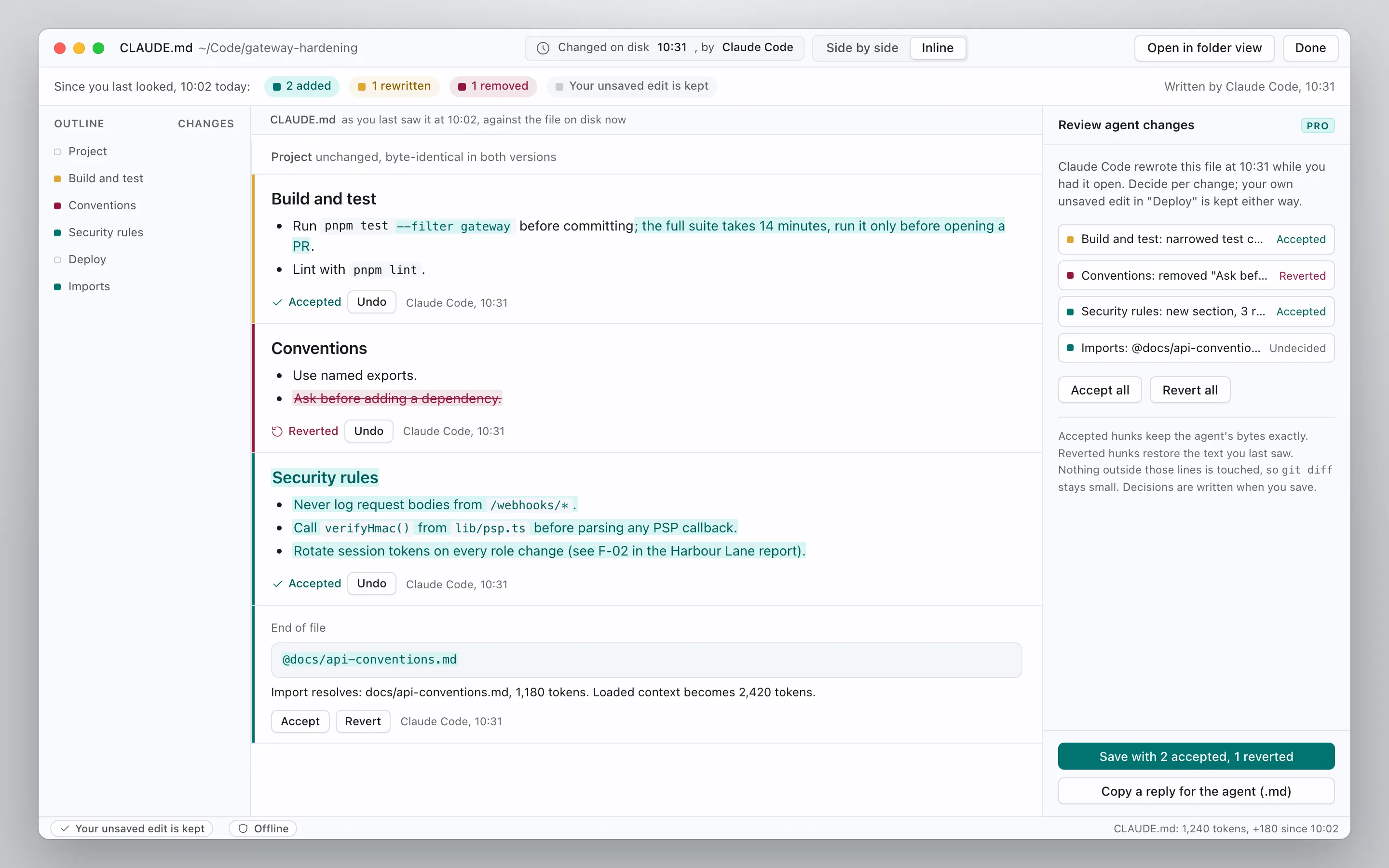The image size is (1389, 868).
Task: Click the clock icon beside Changed on disk
Action: (543, 48)
